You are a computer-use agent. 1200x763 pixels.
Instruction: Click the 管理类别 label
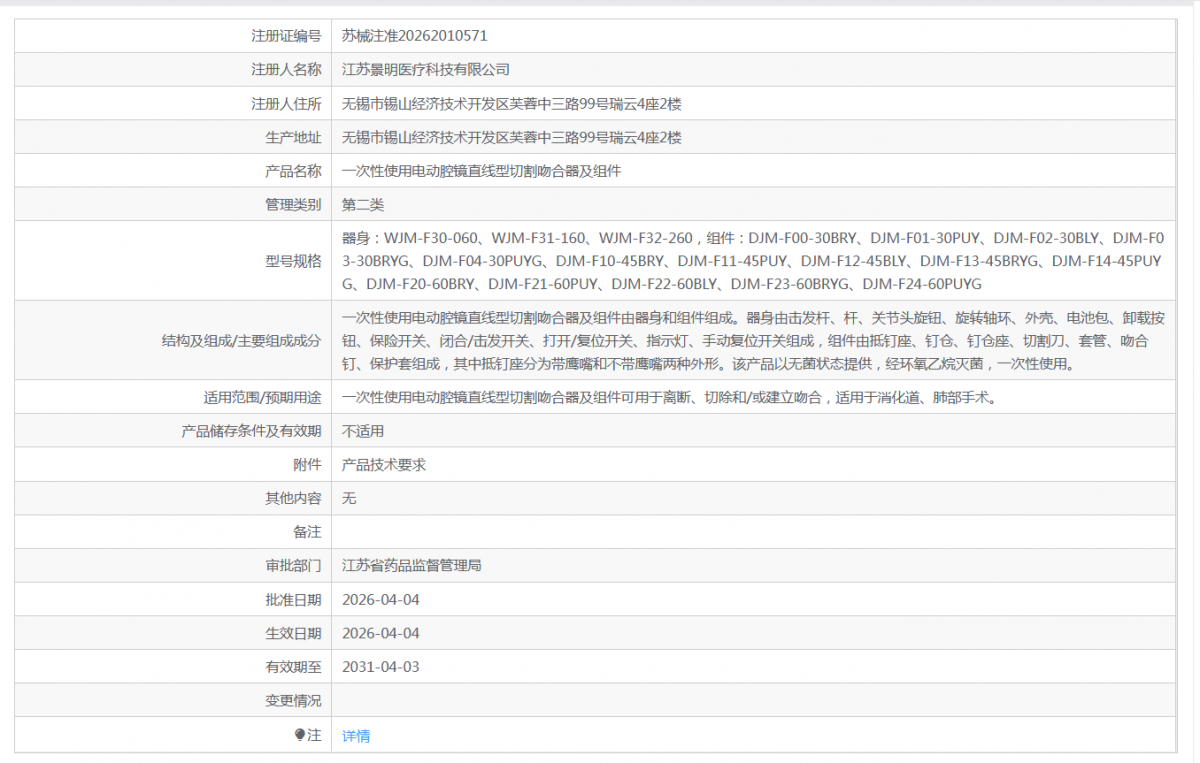click(293, 205)
